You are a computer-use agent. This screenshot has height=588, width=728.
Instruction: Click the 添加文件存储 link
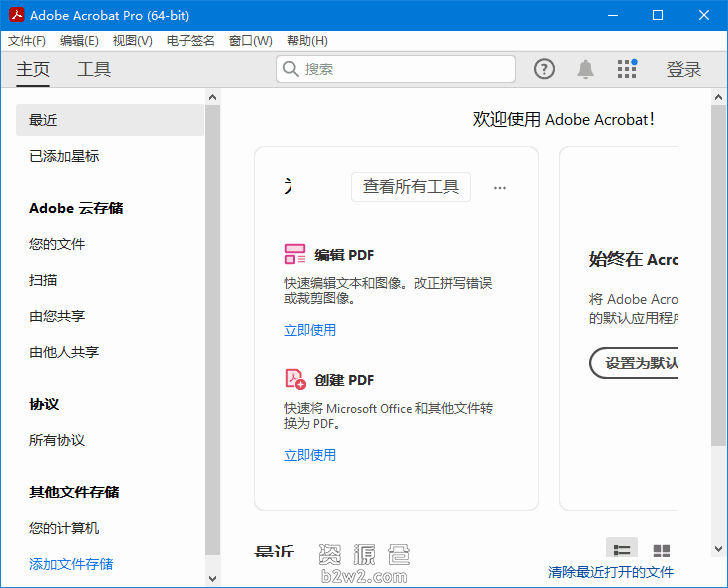pos(71,564)
